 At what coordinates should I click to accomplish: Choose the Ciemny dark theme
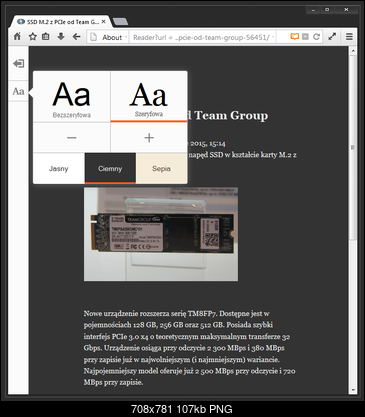click(x=110, y=168)
